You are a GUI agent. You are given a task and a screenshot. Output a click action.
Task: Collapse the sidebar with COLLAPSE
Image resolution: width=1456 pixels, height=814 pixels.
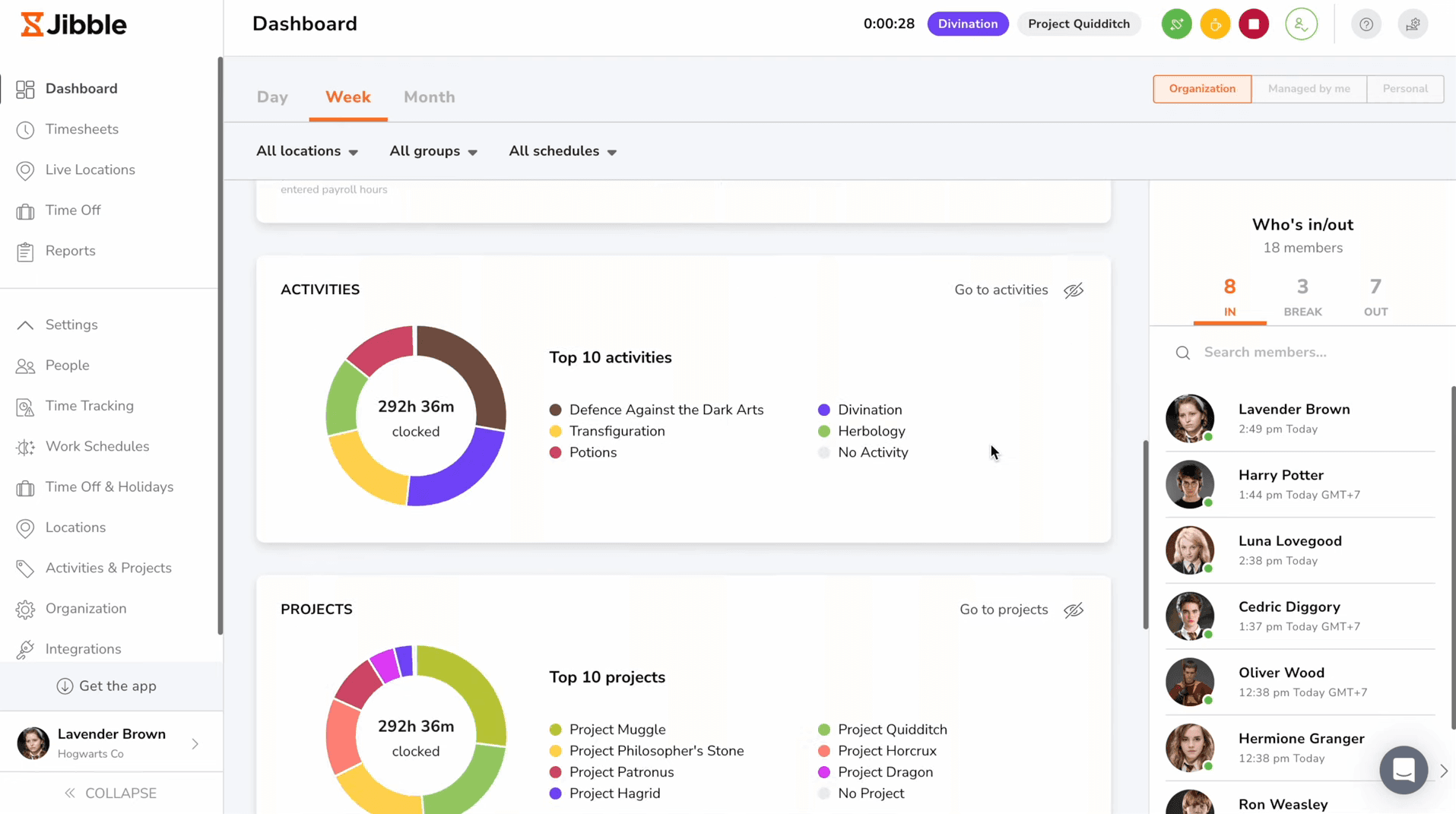coord(111,793)
